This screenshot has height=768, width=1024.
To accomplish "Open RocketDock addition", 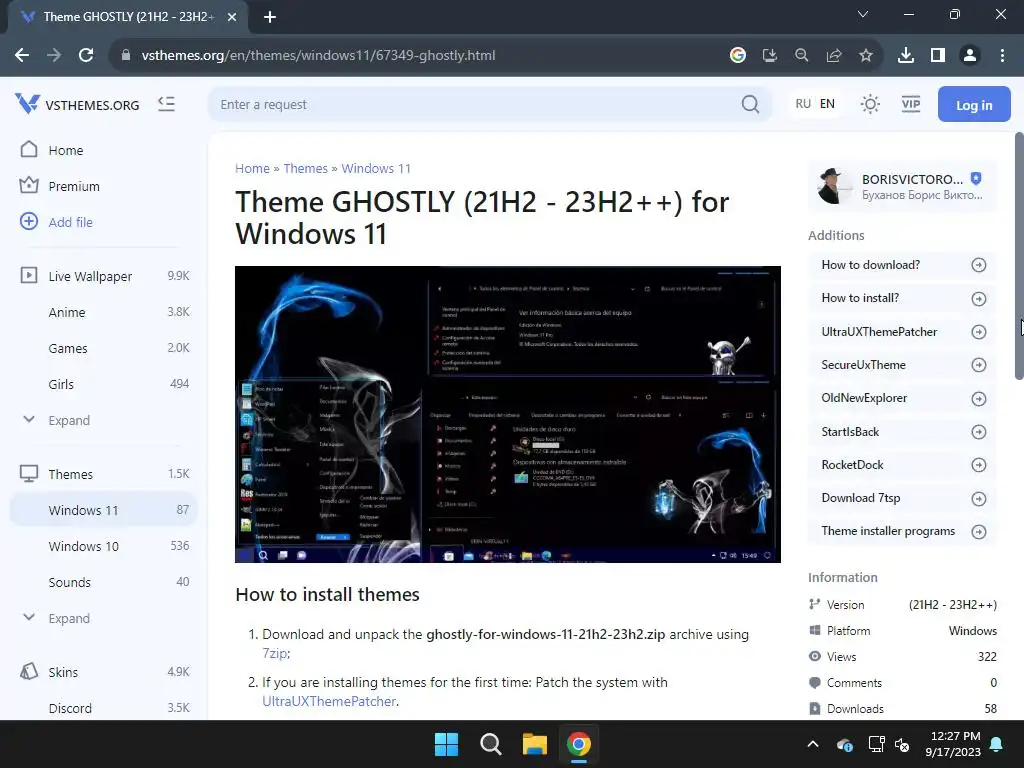I will (x=902, y=465).
